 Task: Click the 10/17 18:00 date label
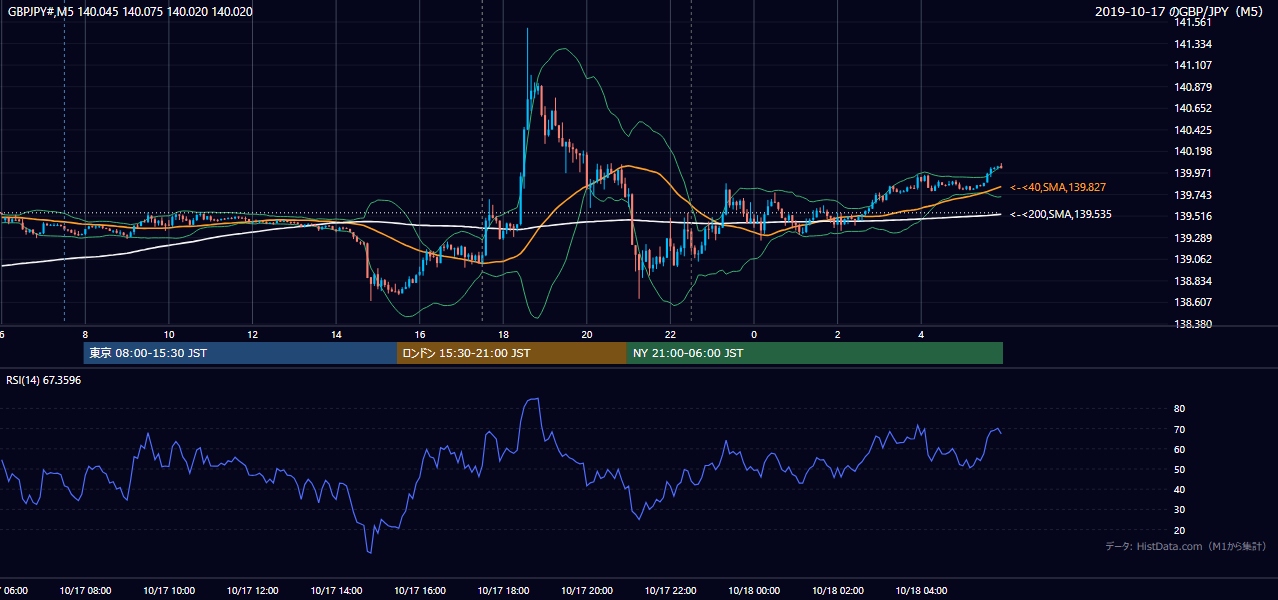click(503, 591)
